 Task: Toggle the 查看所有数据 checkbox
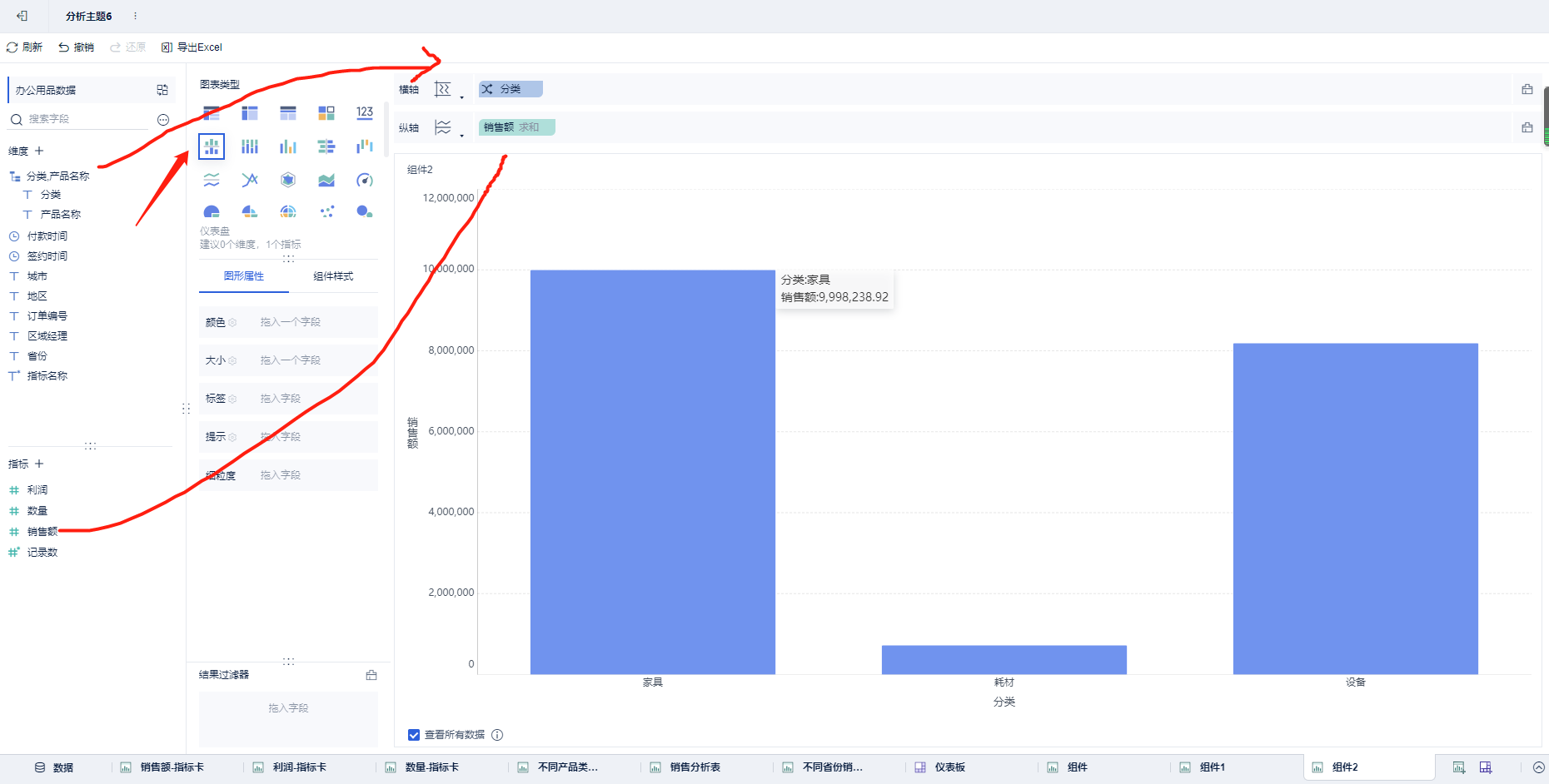[414, 735]
